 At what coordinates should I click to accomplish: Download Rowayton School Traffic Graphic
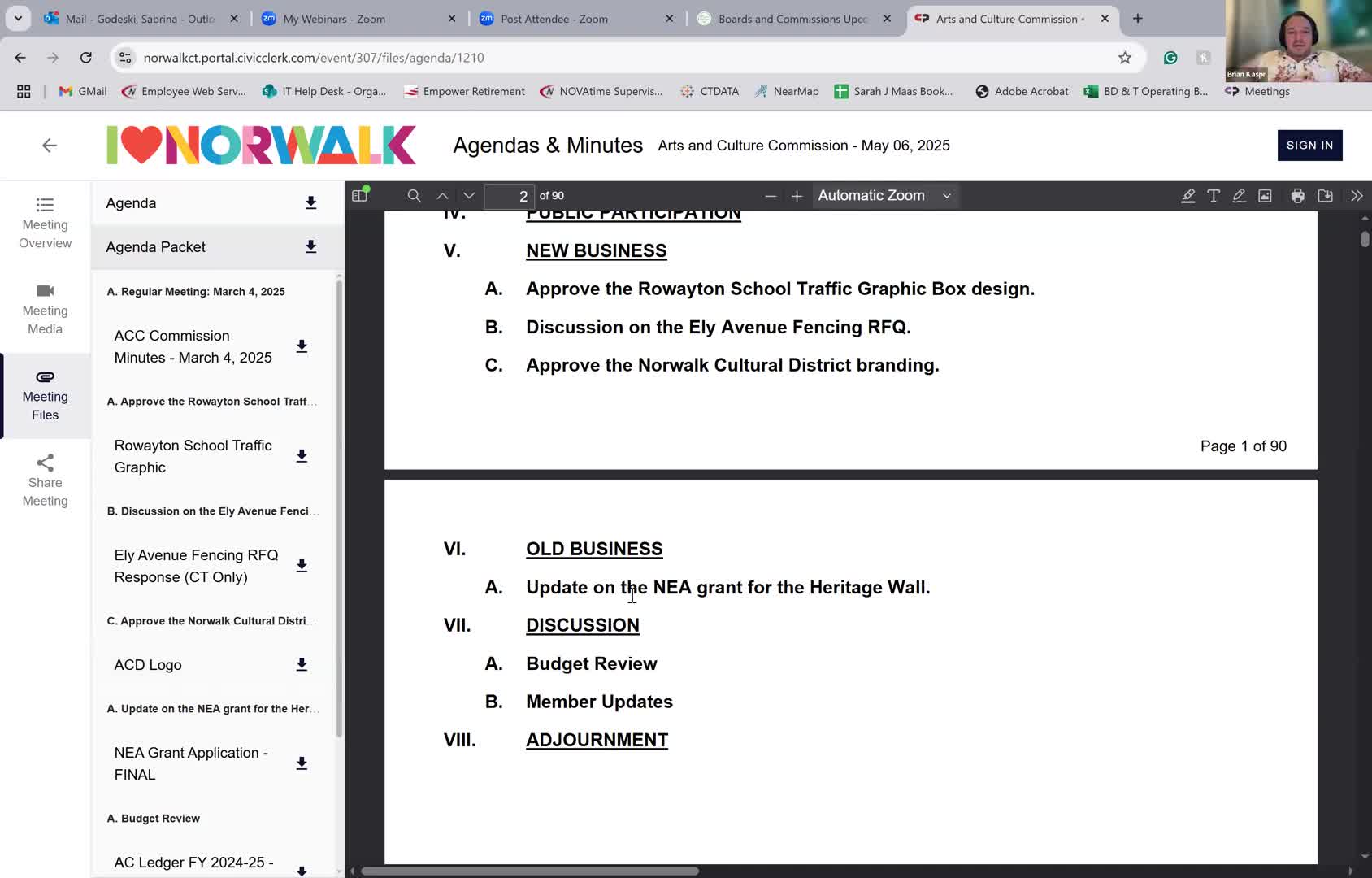[302, 456]
